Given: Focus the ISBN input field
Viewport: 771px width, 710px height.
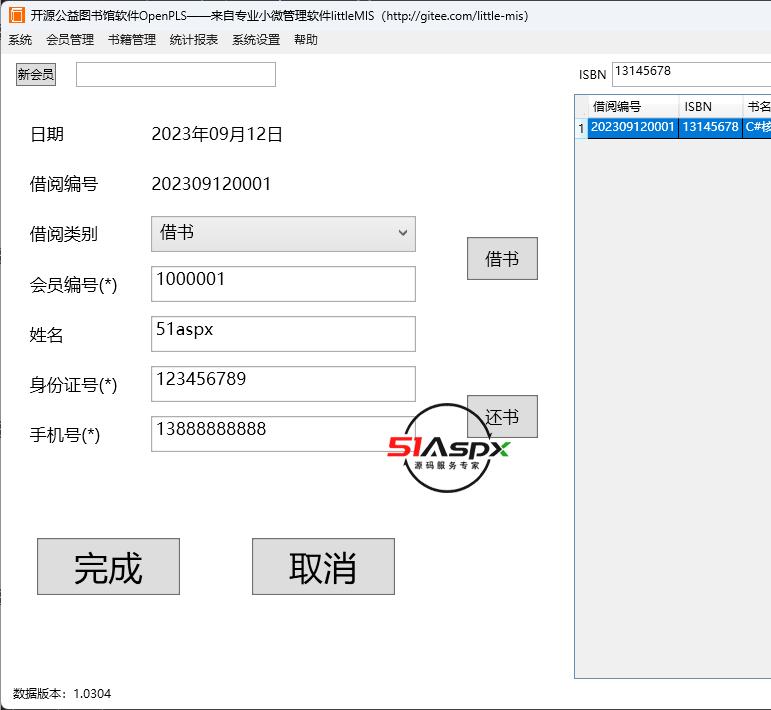Looking at the screenshot, I should coord(691,74).
